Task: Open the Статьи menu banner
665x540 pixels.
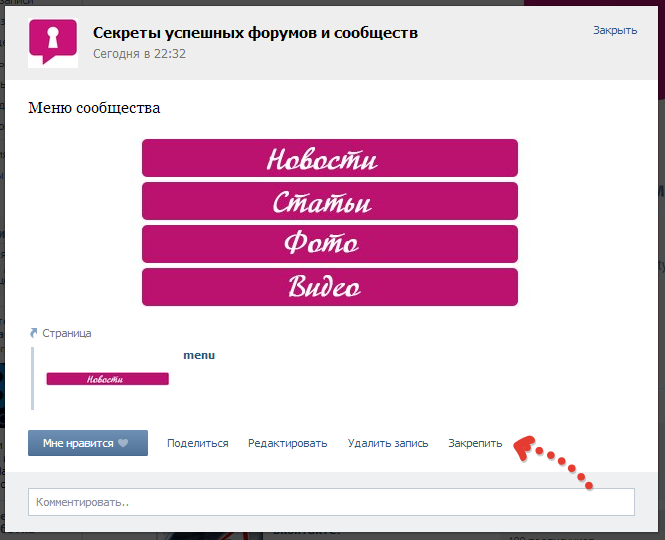Action: 329,201
